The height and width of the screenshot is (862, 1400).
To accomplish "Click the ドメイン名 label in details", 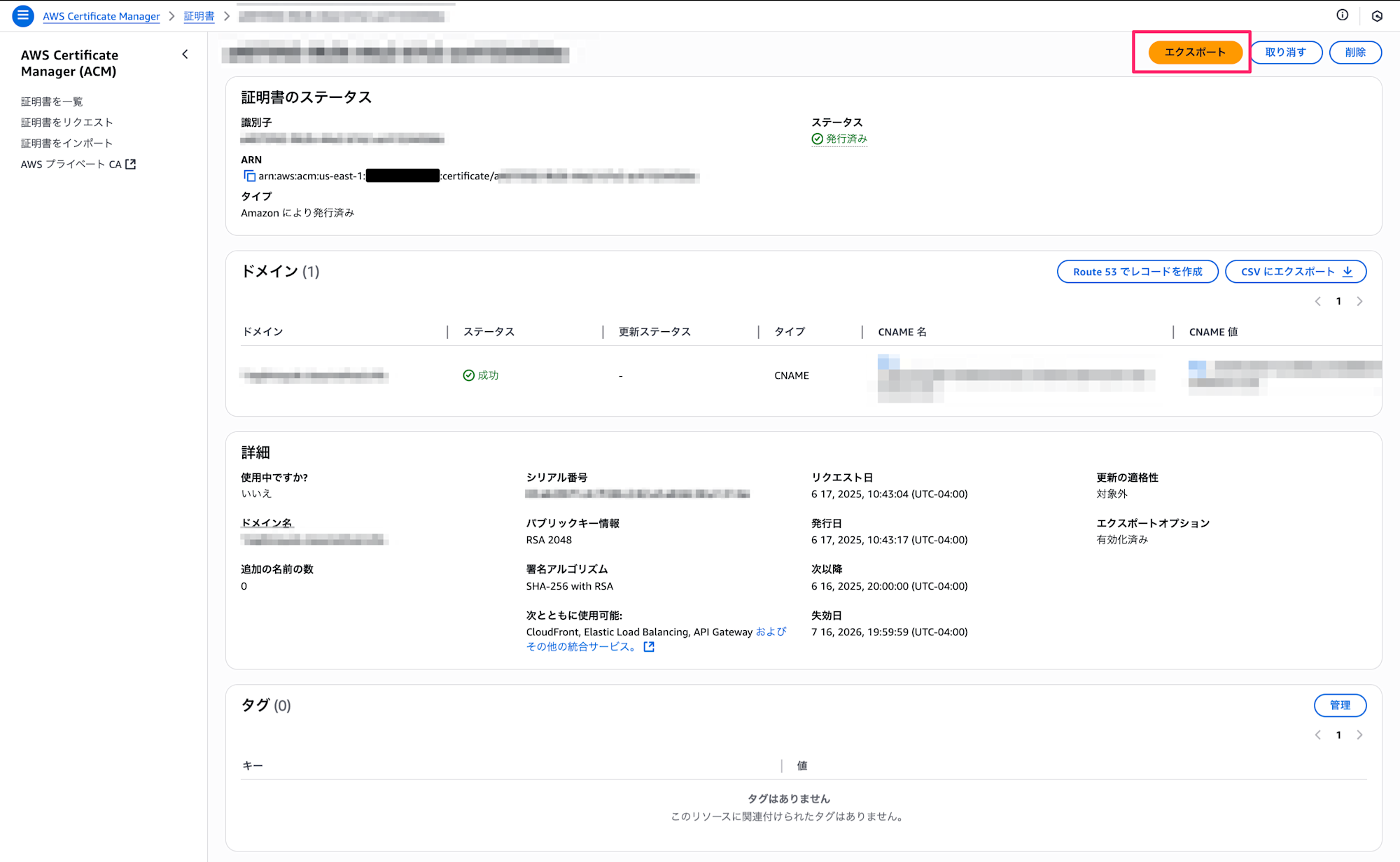I will 266,523.
